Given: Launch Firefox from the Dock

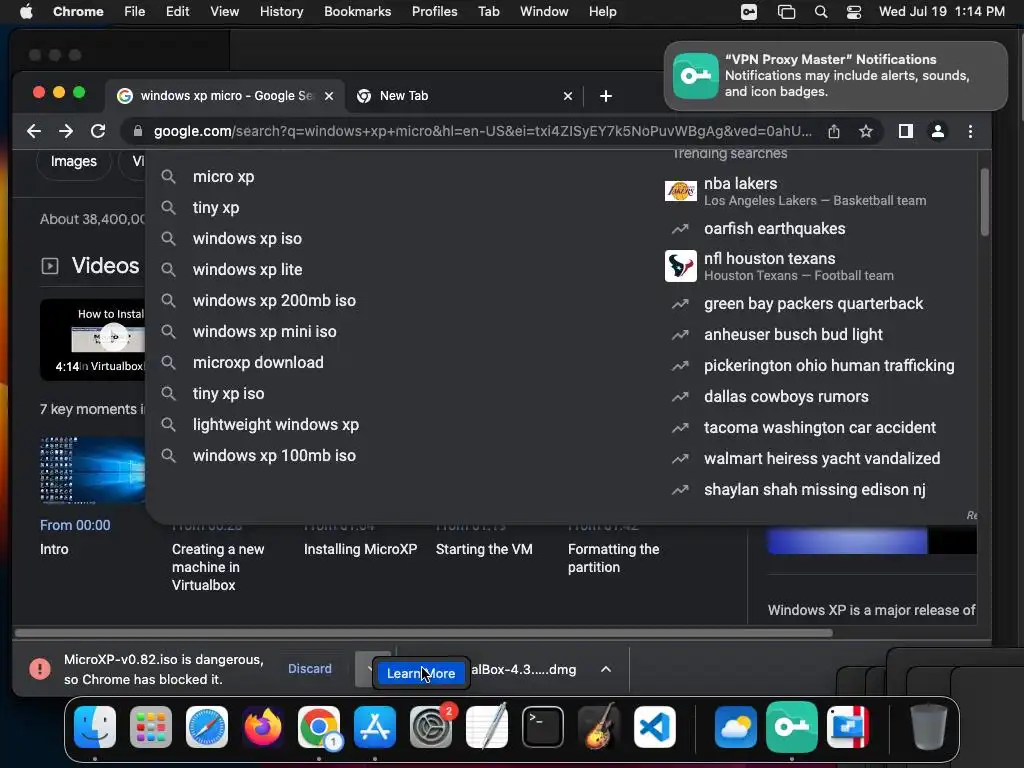Looking at the screenshot, I should (263, 727).
